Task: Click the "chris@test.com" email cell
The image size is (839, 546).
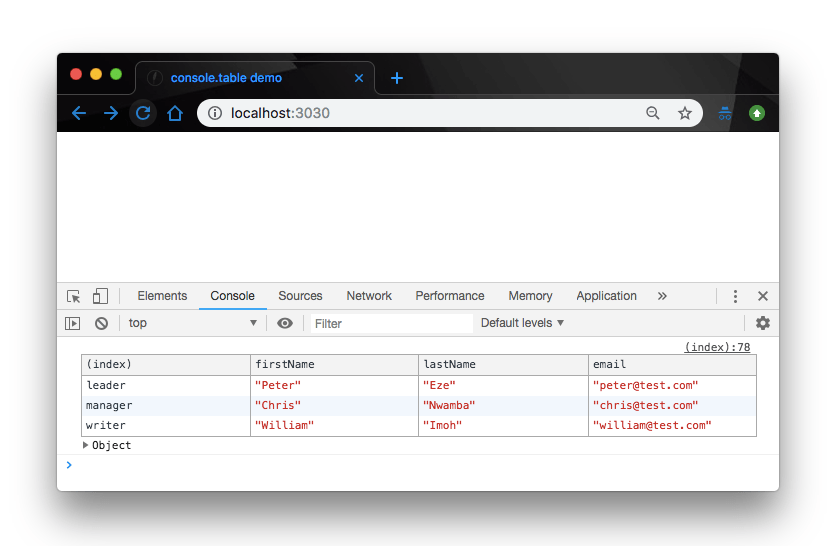Action: click(673, 406)
